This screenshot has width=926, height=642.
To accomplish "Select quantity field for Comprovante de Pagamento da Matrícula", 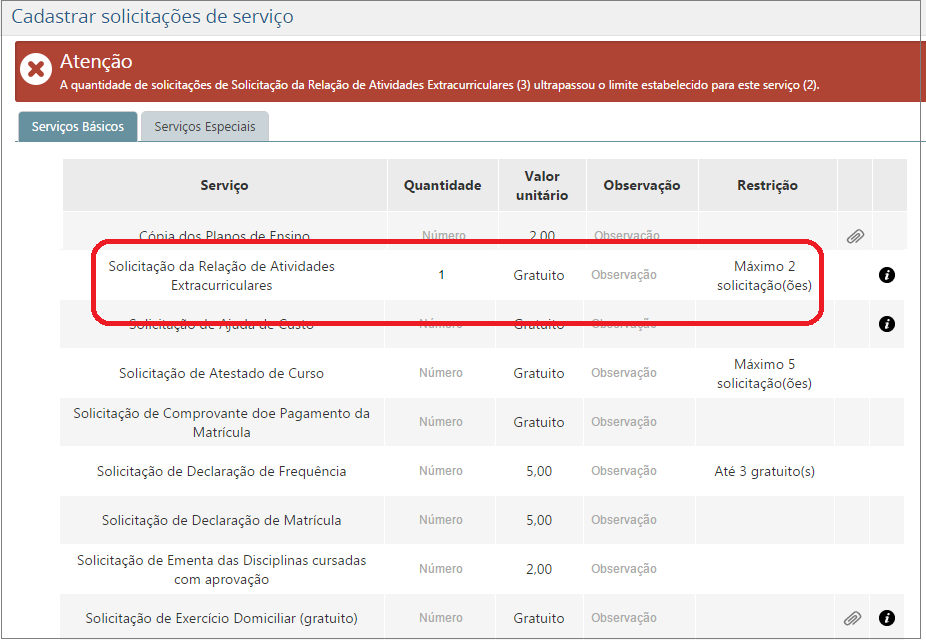I will click(441, 422).
